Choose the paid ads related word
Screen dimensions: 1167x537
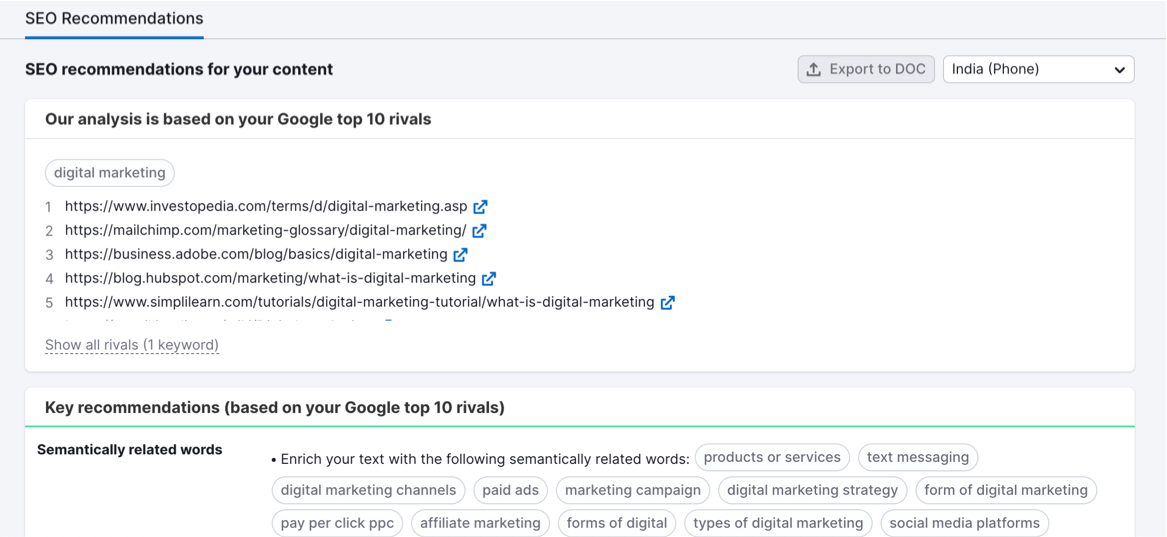pos(511,490)
